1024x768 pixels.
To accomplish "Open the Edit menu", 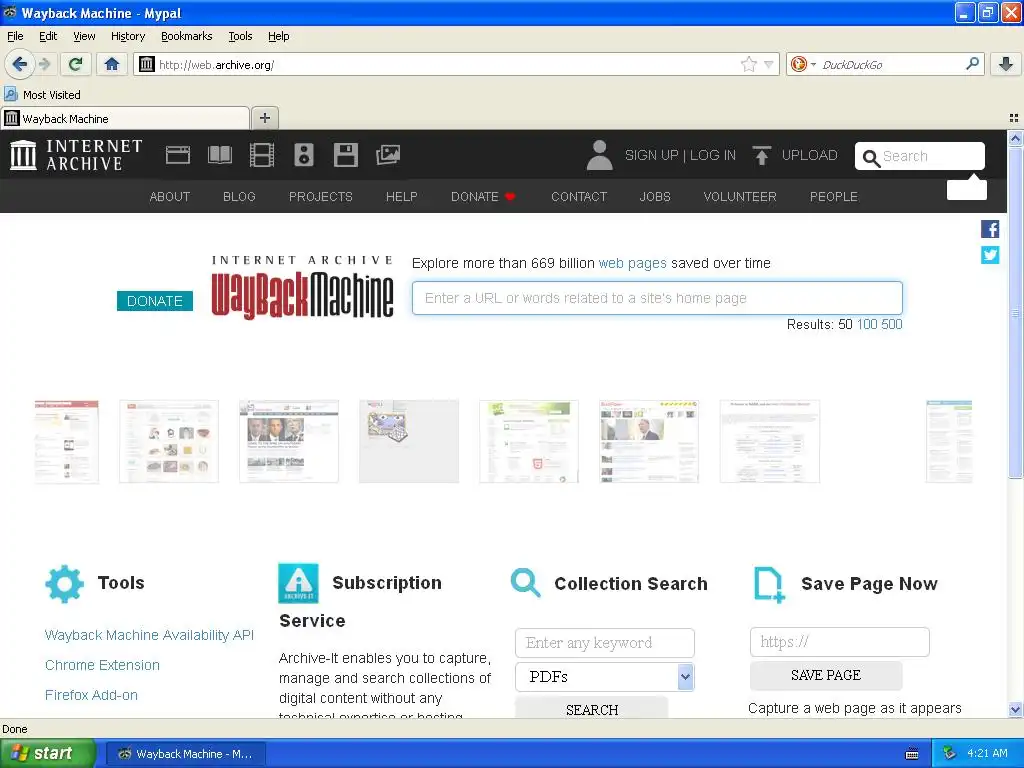I will click(48, 36).
